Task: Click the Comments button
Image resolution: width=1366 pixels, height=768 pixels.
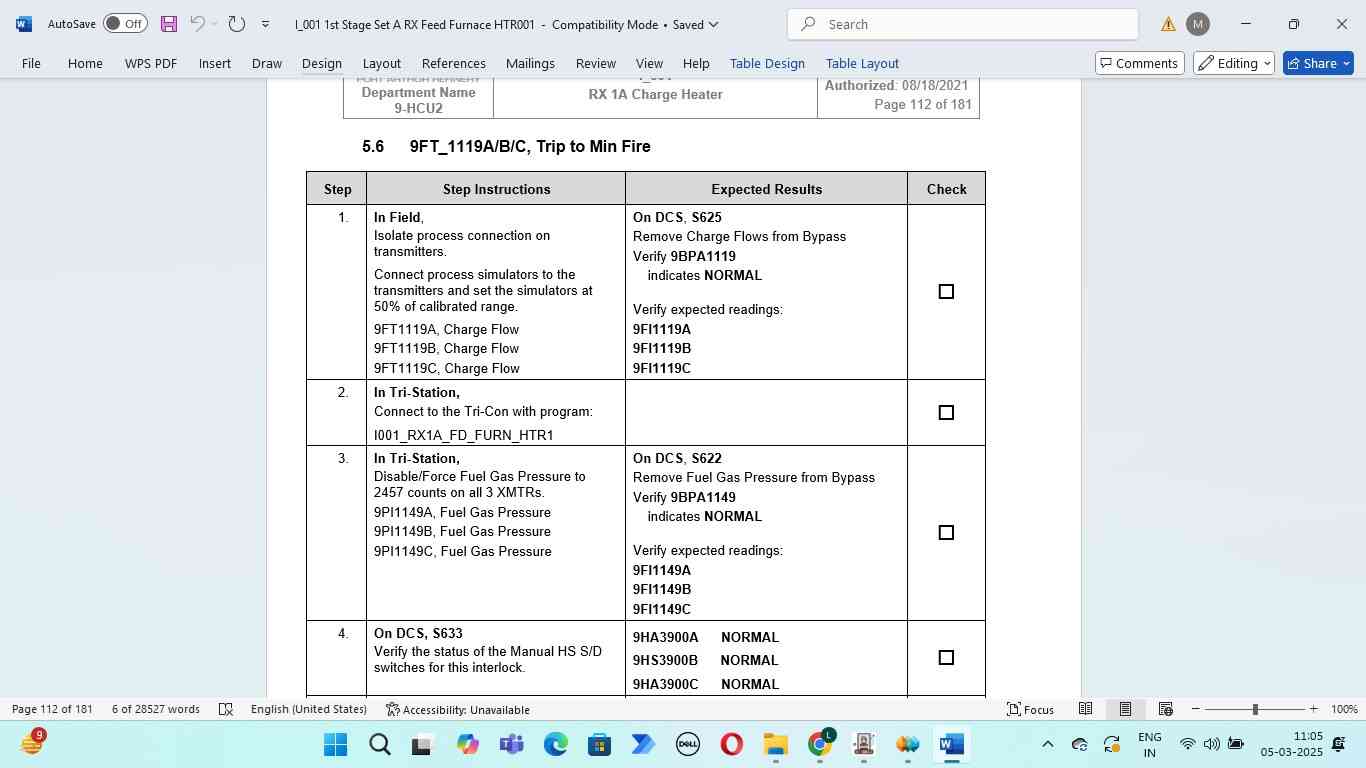Action: pyautogui.click(x=1140, y=63)
